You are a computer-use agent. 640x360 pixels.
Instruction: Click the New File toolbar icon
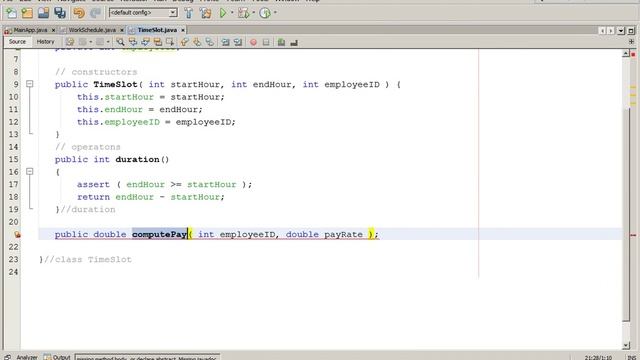point(11,13)
